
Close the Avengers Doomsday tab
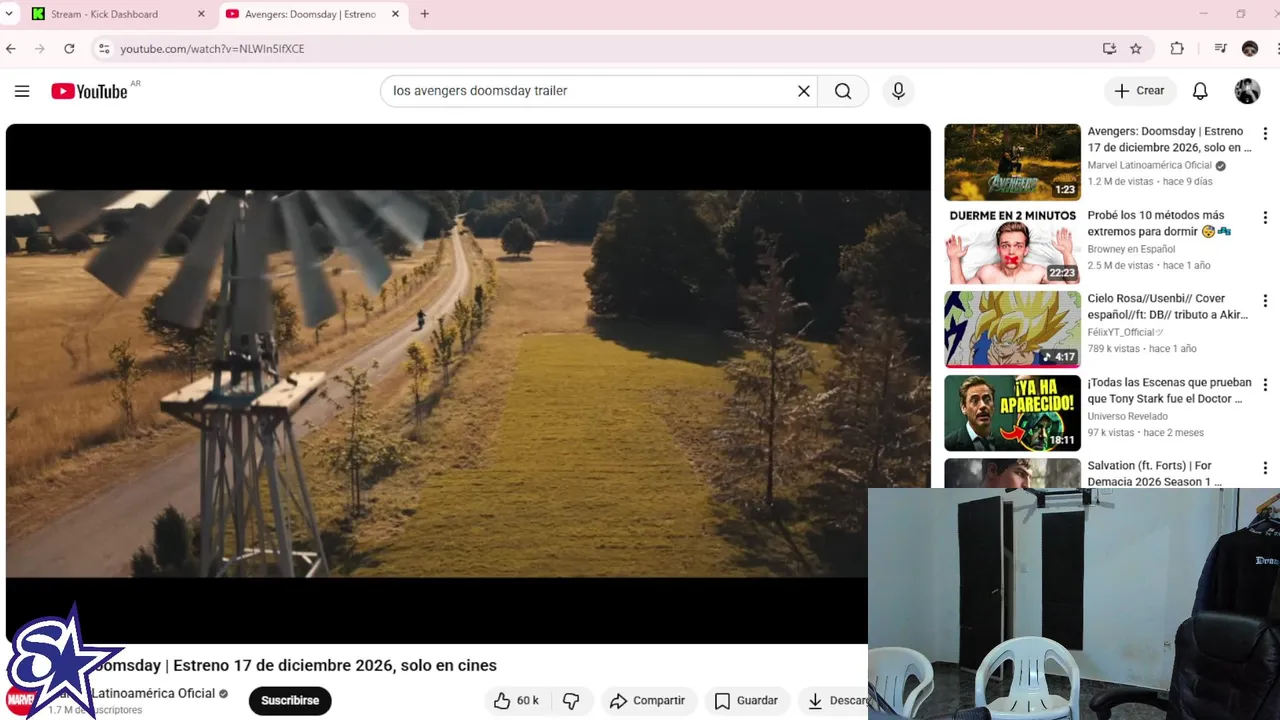395,14
